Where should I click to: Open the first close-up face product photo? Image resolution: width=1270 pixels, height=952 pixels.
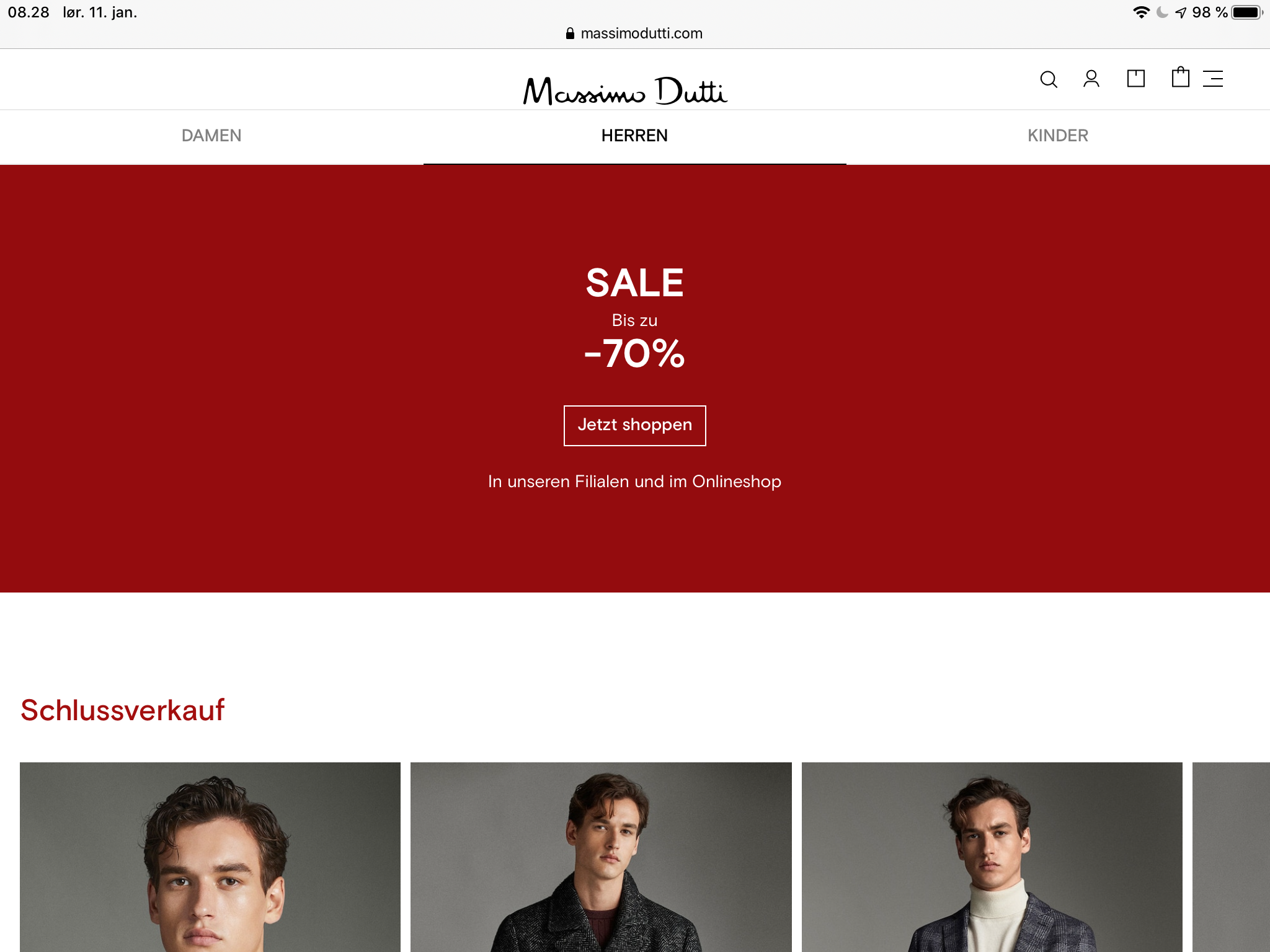(x=210, y=857)
